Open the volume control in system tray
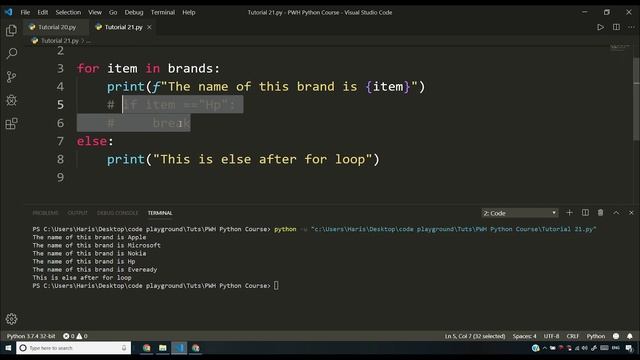640x360 pixels. 585,348
